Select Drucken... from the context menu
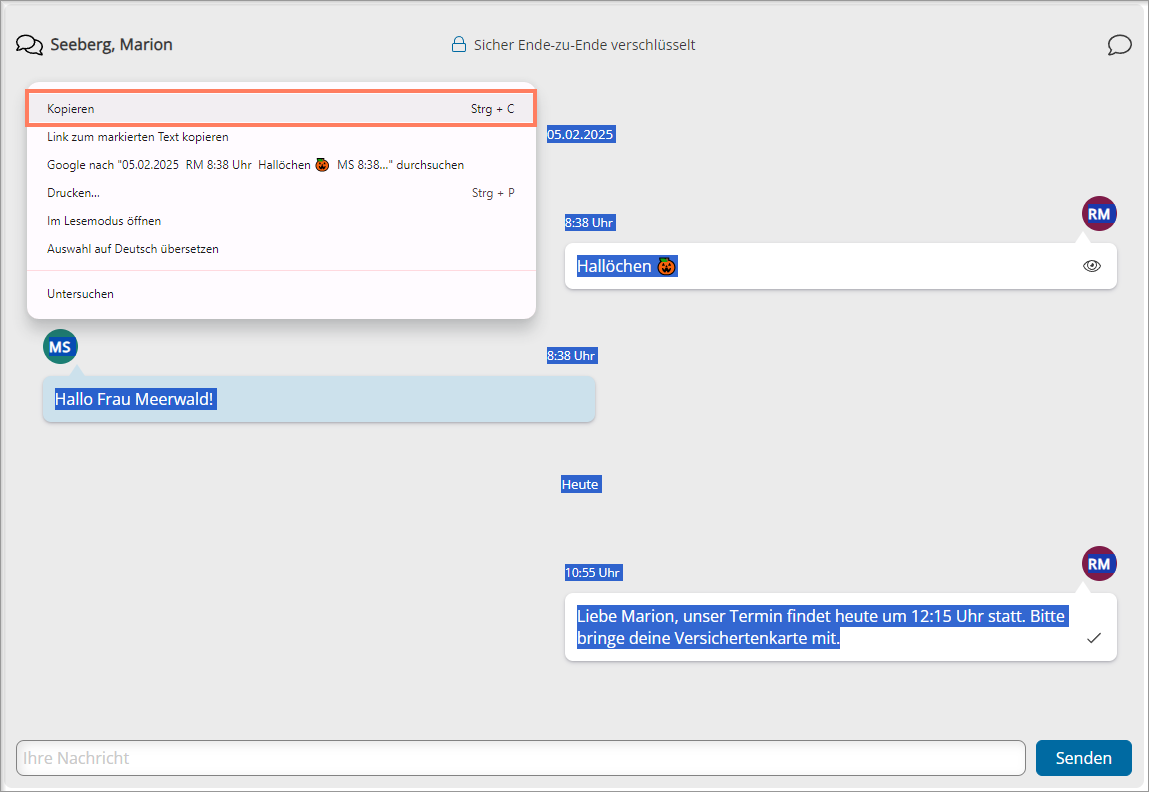 coord(281,193)
